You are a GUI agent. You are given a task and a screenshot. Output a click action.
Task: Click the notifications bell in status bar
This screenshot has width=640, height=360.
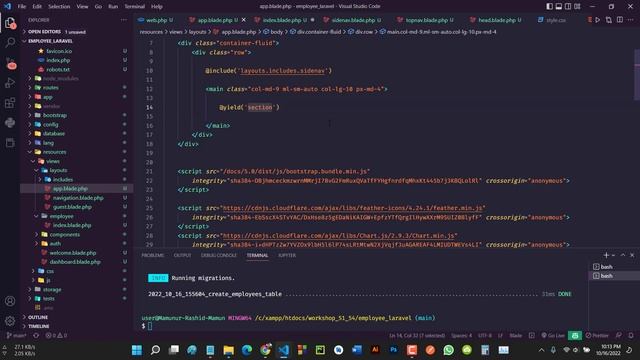coord(631,336)
